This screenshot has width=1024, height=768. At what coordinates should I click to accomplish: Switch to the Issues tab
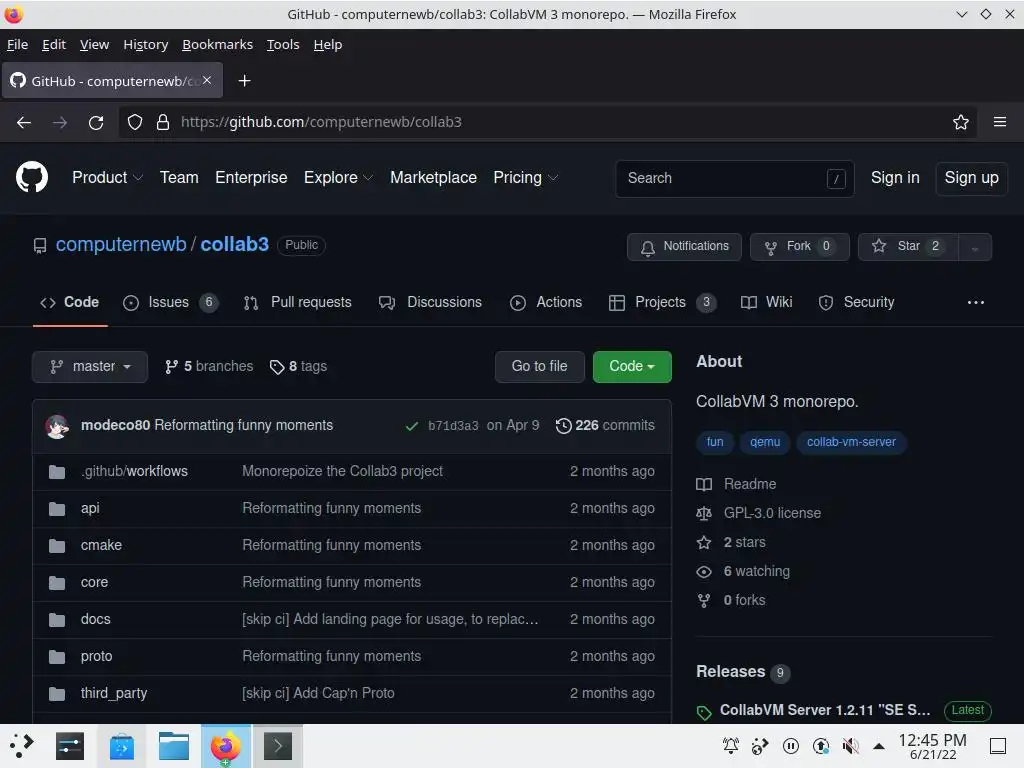[170, 302]
